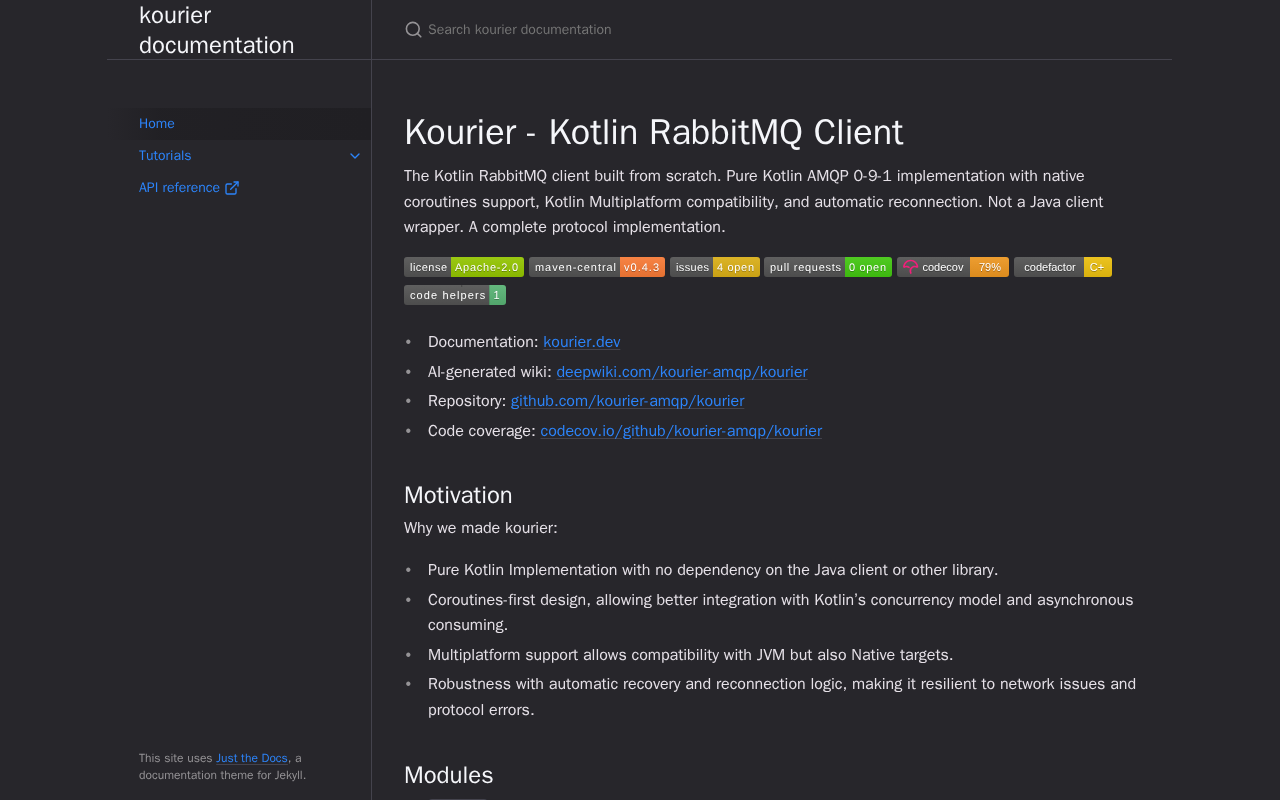The image size is (1280, 800).
Task: Open the issues 4 open badge
Action: (x=715, y=267)
